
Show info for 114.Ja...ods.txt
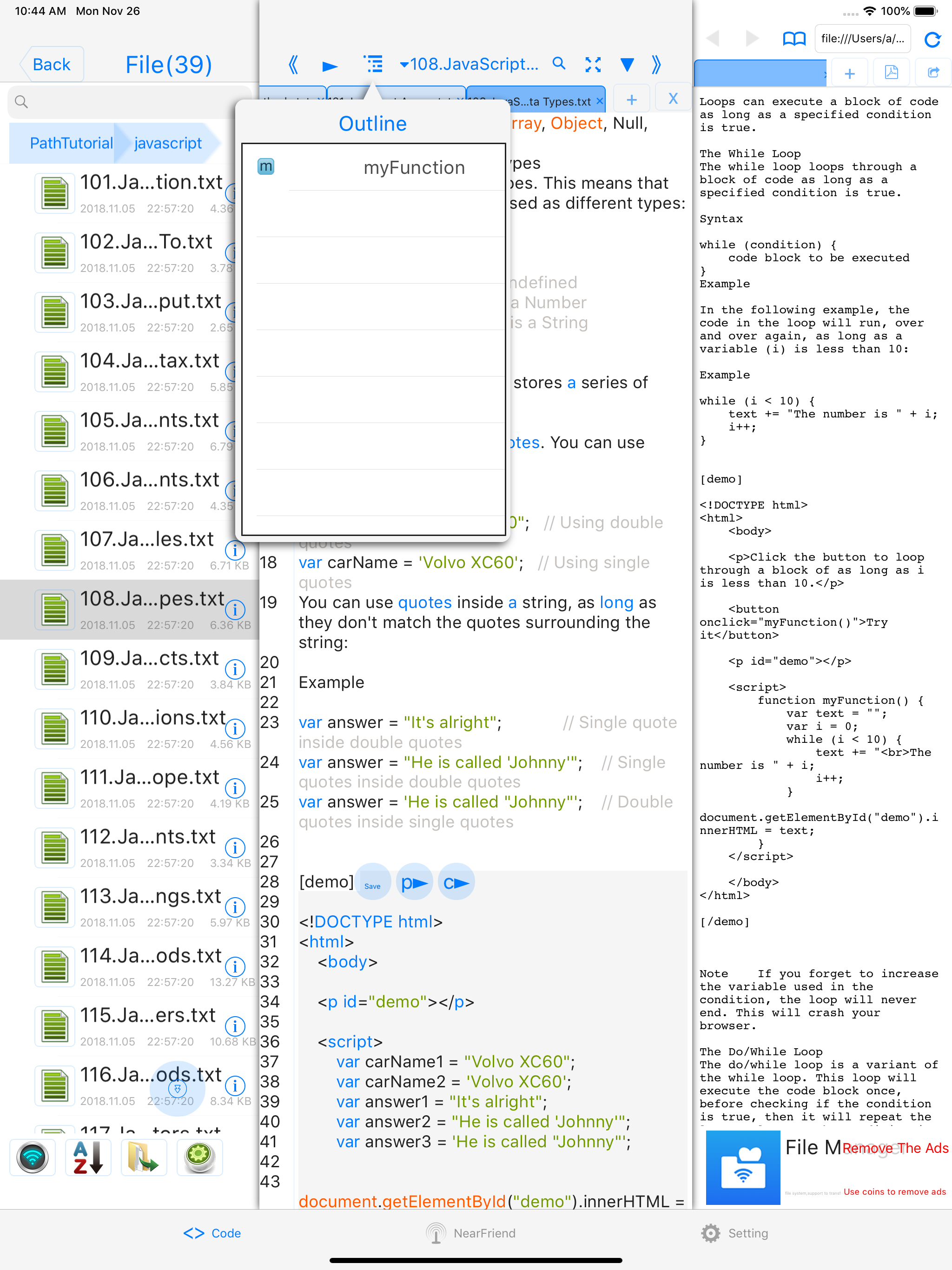click(235, 966)
